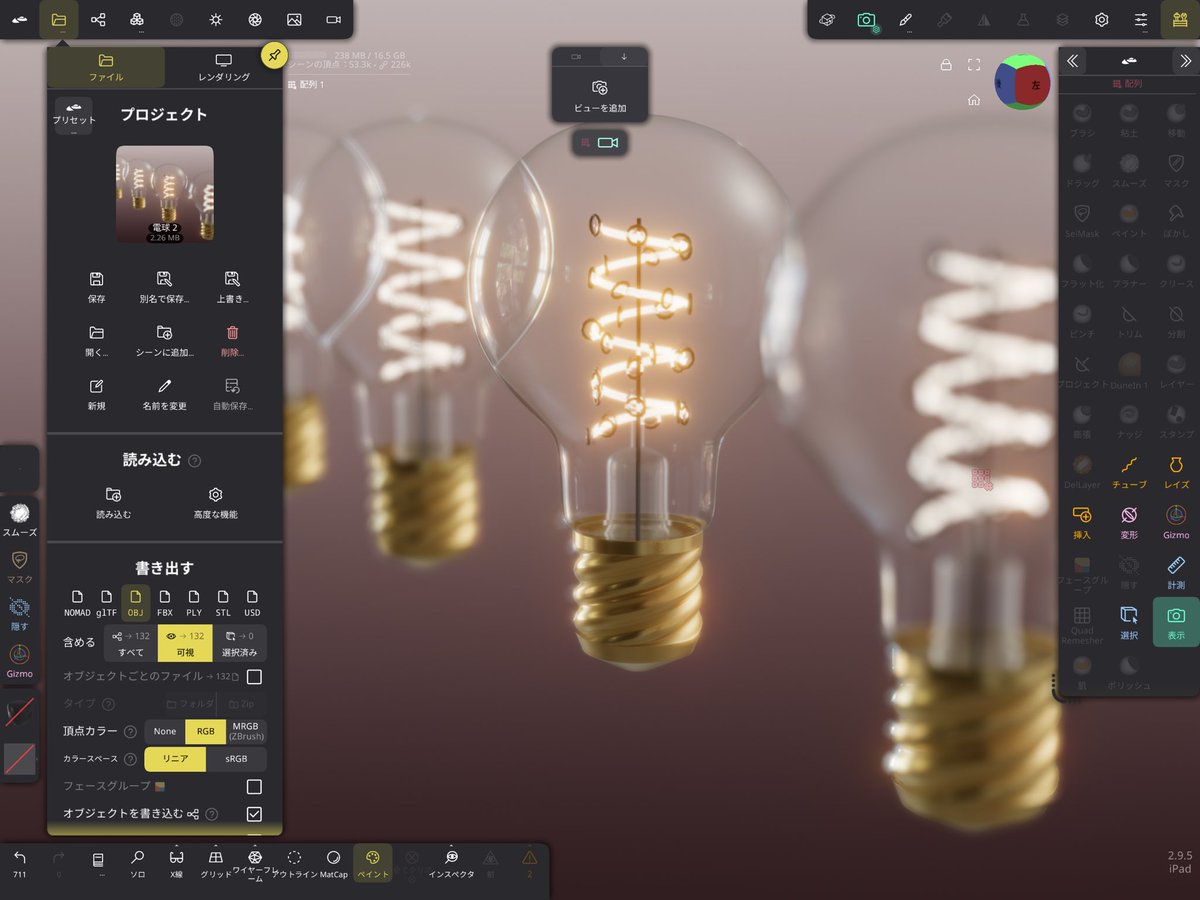Select the FBX export format

coord(165,603)
